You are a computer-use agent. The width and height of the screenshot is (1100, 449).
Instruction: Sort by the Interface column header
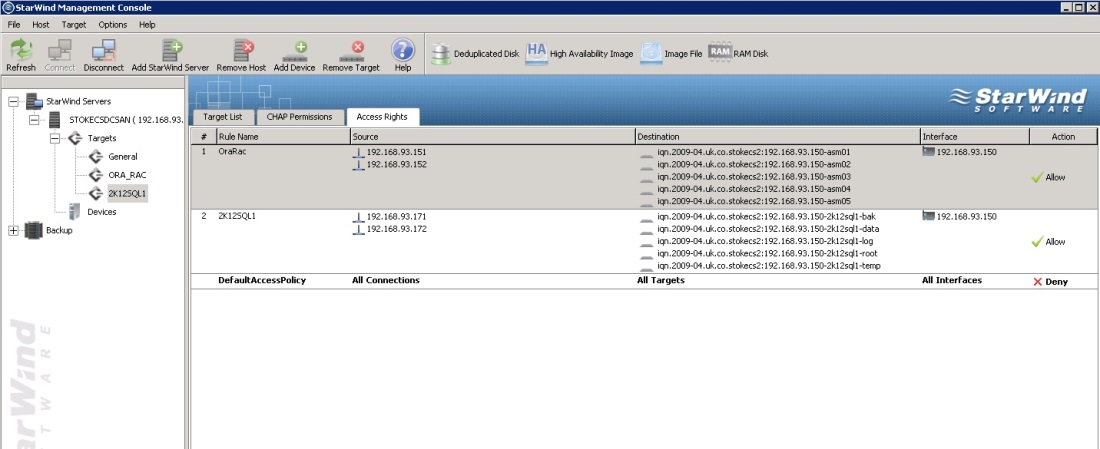click(x=974, y=137)
